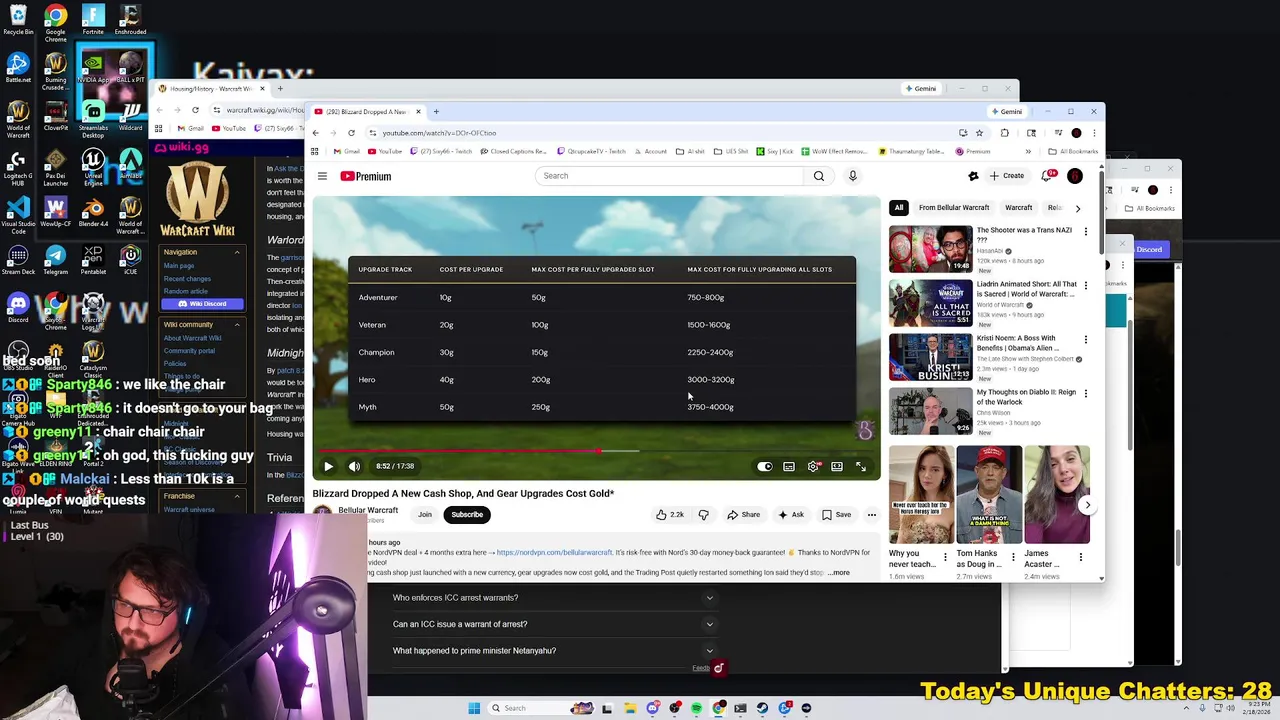Open Blender 4.4 desktop shortcut
The height and width of the screenshot is (720, 1280).
tap(93, 211)
